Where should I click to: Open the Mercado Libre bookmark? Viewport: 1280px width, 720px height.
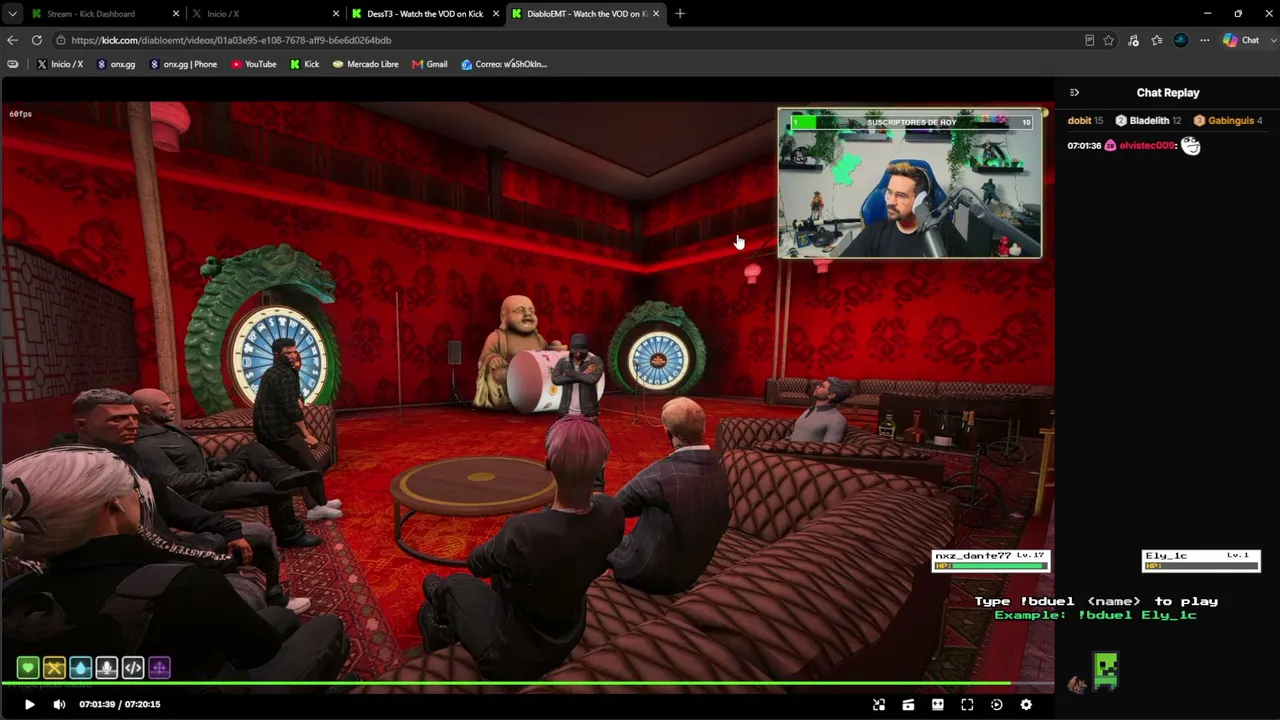click(366, 64)
